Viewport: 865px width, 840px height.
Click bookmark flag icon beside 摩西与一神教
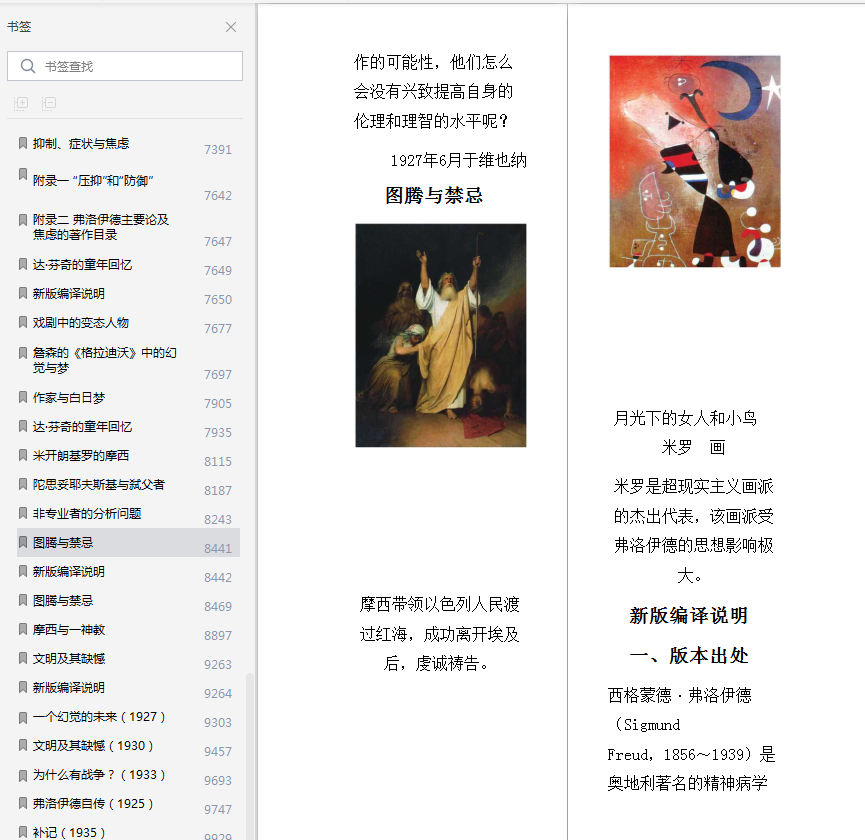(23, 629)
